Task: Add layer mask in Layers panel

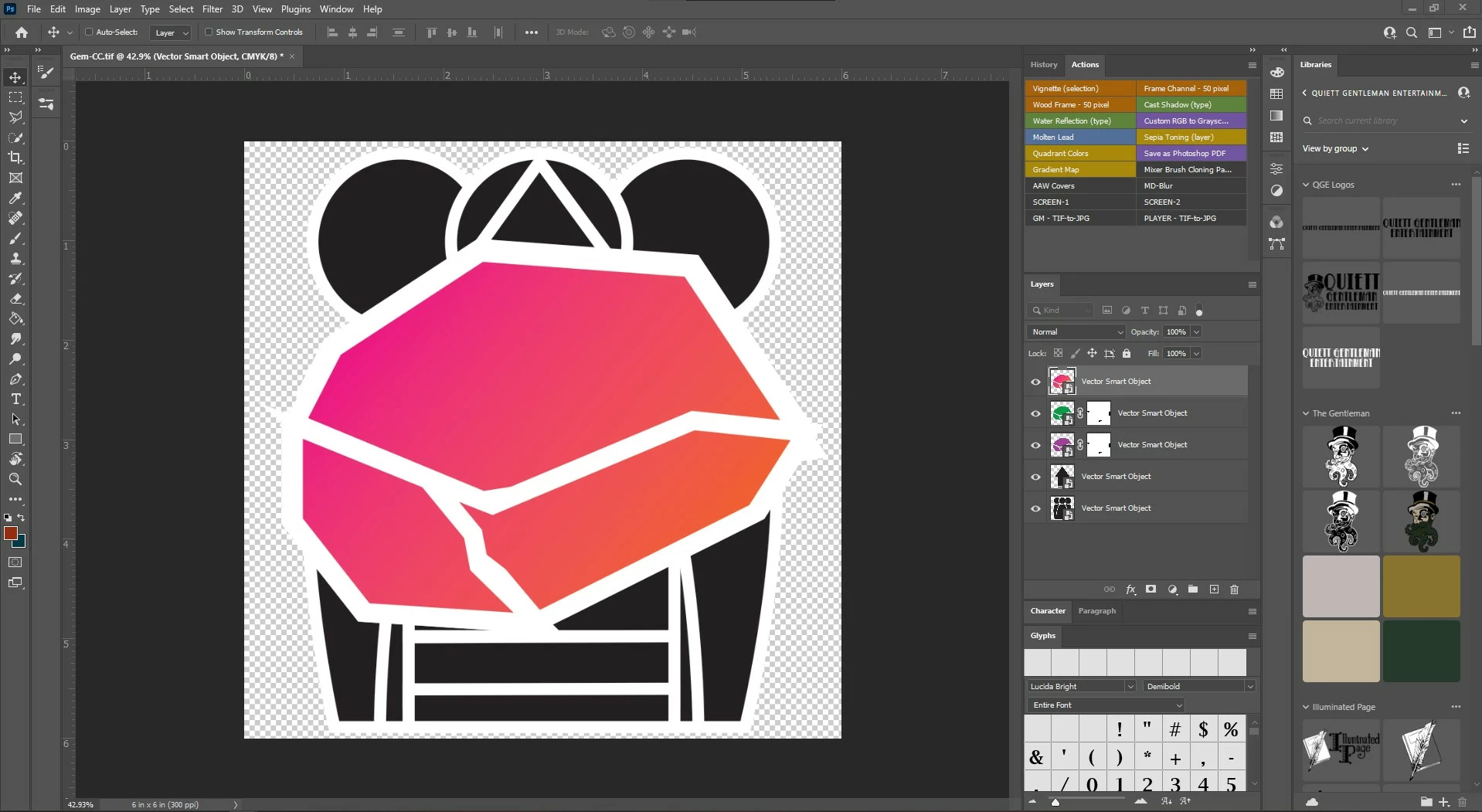Action: [x=1151, y=589]
